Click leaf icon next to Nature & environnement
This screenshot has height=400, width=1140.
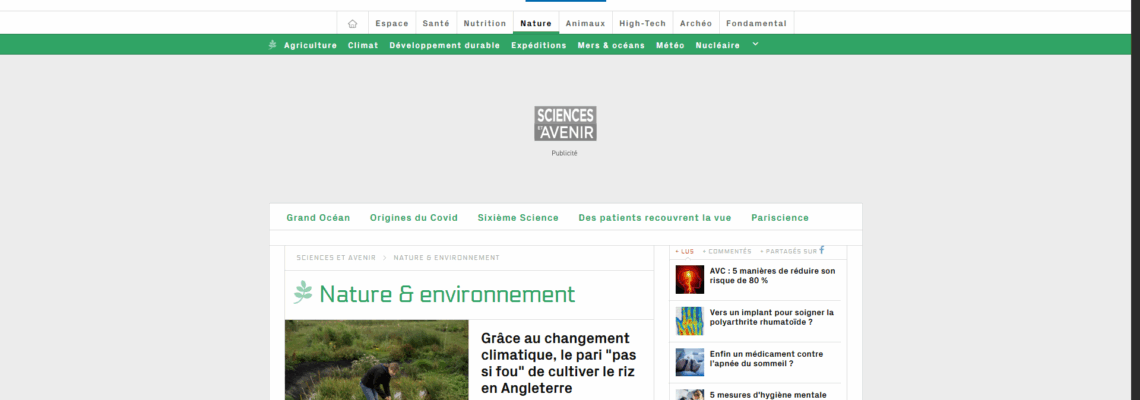click(x=303, y=293)
